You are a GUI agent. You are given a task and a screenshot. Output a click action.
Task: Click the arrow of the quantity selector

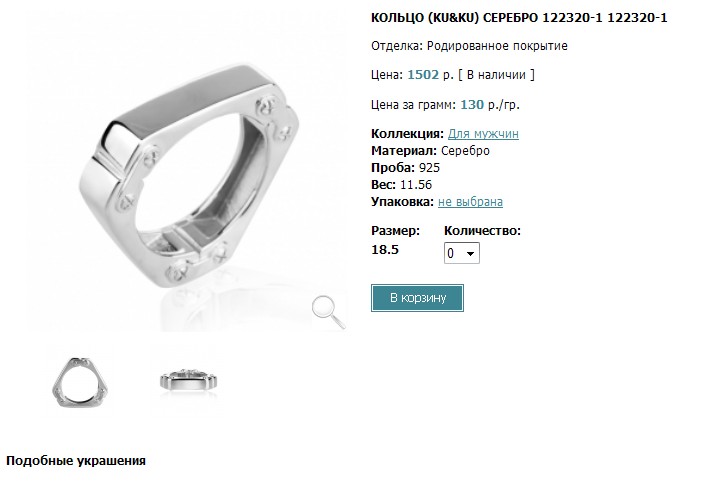[x=471, y=254]
